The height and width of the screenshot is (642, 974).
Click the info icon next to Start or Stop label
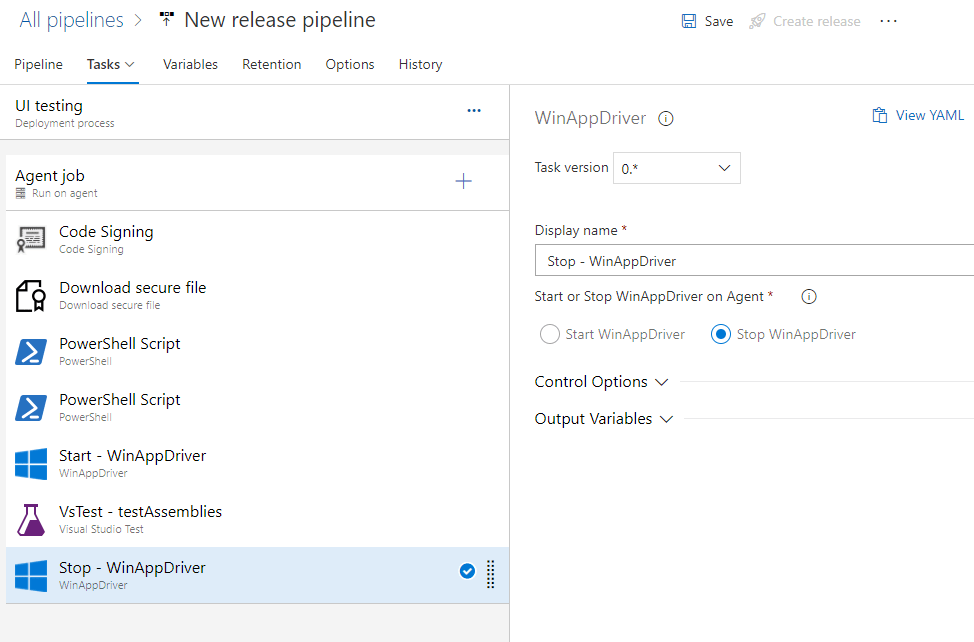coord(809,297)
